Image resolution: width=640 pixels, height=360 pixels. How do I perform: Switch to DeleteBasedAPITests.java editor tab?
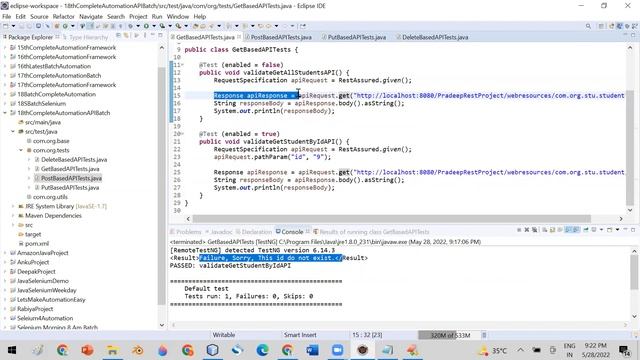(x=435, y=37)
